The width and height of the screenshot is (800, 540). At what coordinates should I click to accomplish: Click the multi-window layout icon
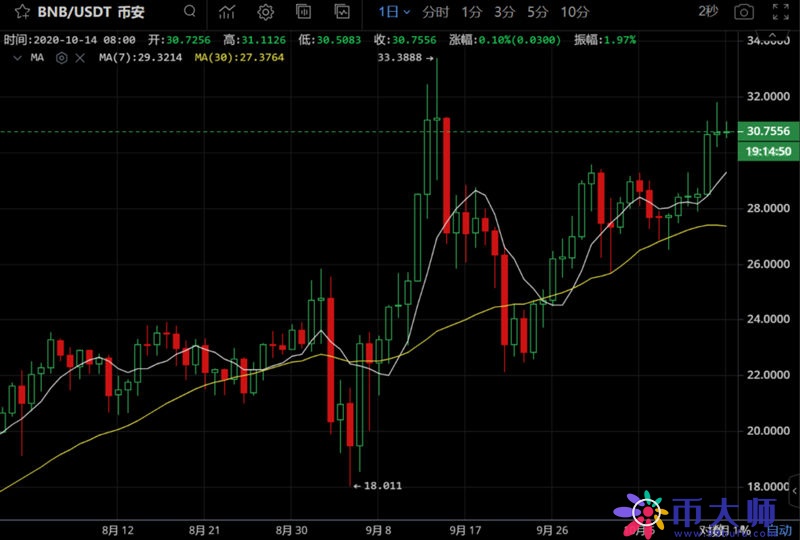[x=304, y=13]
